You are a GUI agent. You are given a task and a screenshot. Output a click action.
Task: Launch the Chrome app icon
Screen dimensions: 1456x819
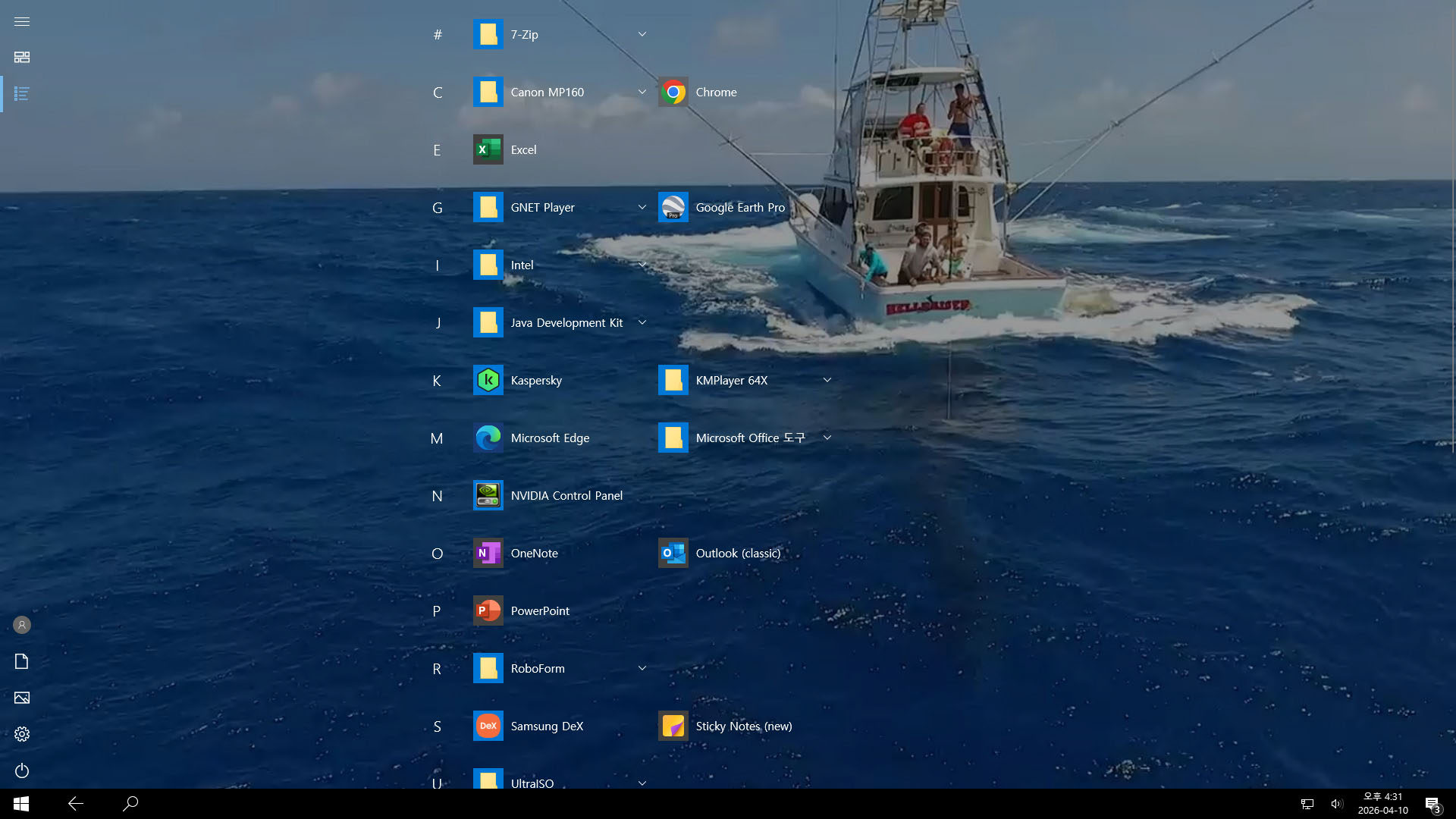pyautogui.click(x=673, y=92)
